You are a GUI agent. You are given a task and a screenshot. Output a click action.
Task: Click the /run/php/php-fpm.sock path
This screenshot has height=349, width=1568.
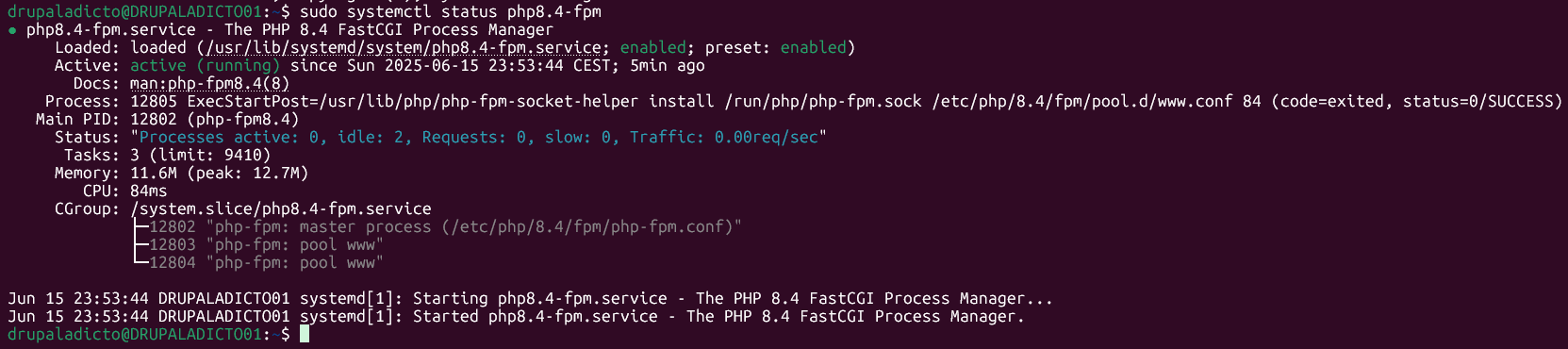pyautogui.click(x=822, y=102)
